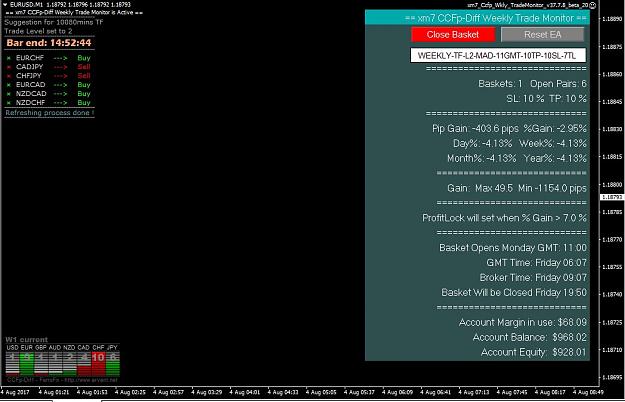Screen dimensions: 625x402
Task: Click the green arrow in the EURCAD row
Action: click(x=61, y=85)
